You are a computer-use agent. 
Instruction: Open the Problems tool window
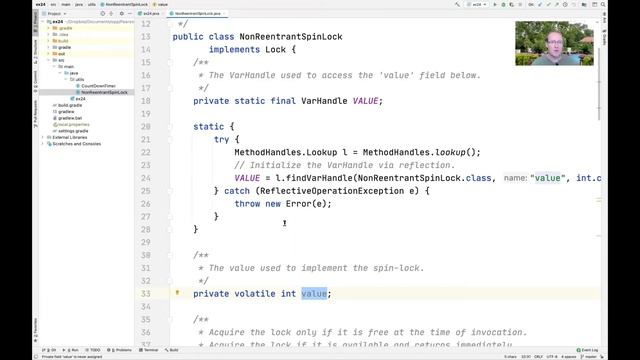[x=119, y=350]
